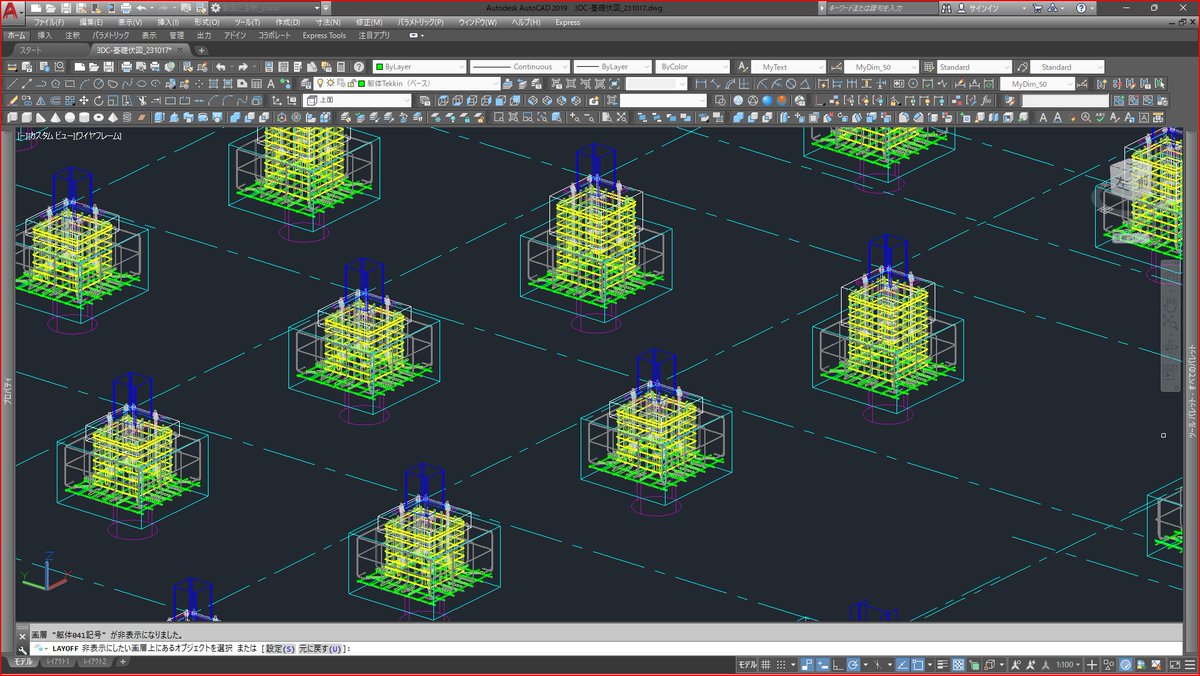Select the Erase tool in modify toolbar

coord(11,101)
